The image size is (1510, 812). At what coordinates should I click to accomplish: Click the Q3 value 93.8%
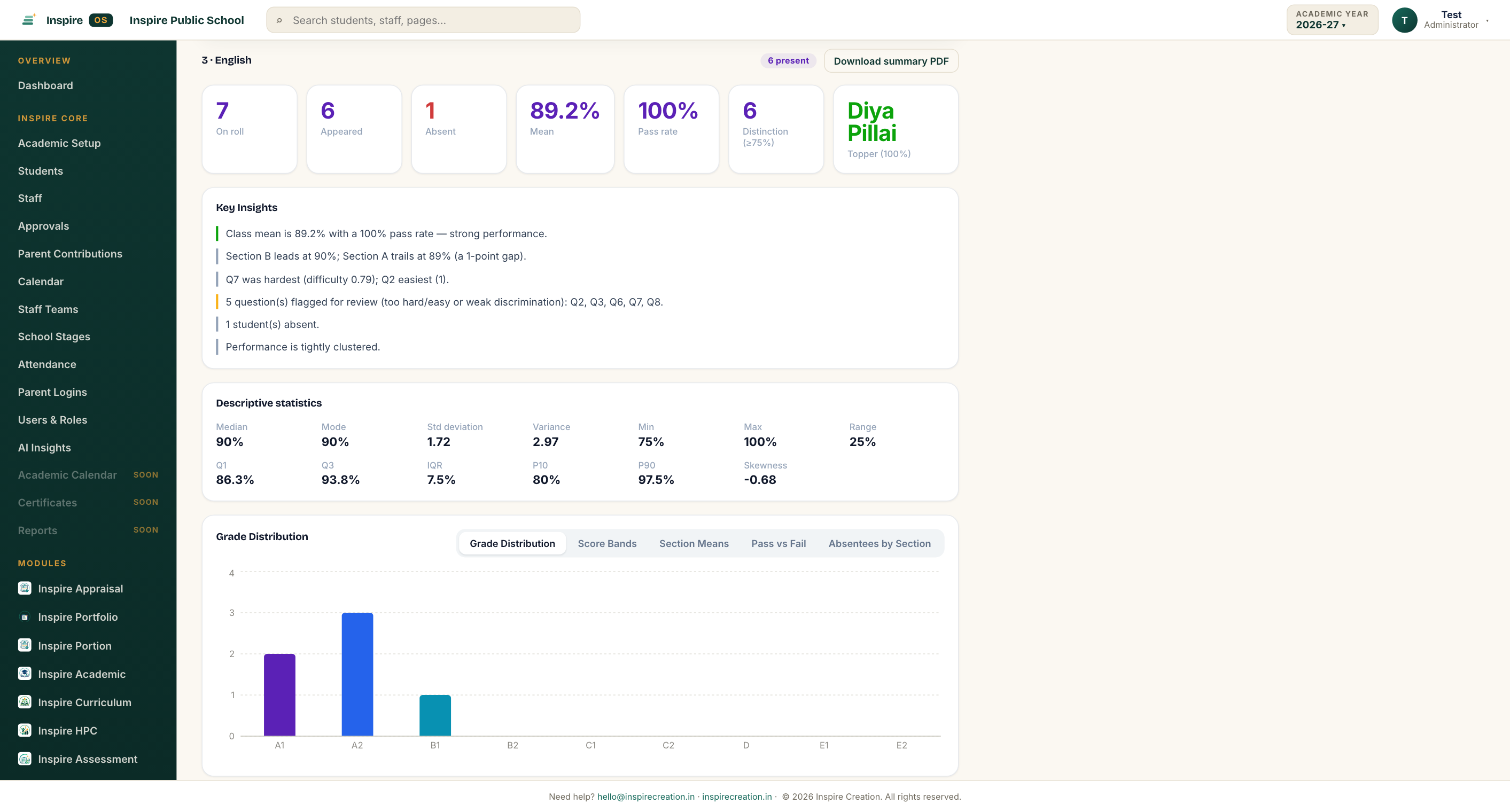(340, 479)
